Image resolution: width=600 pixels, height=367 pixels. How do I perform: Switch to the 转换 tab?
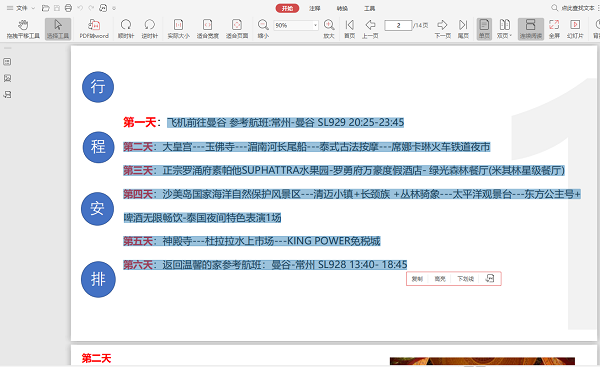342,8
